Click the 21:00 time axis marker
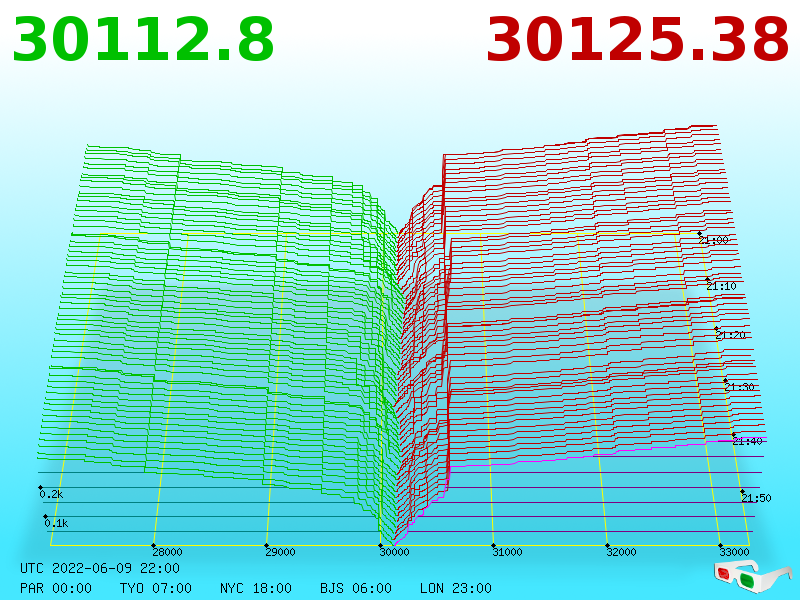 pos(714,240)
